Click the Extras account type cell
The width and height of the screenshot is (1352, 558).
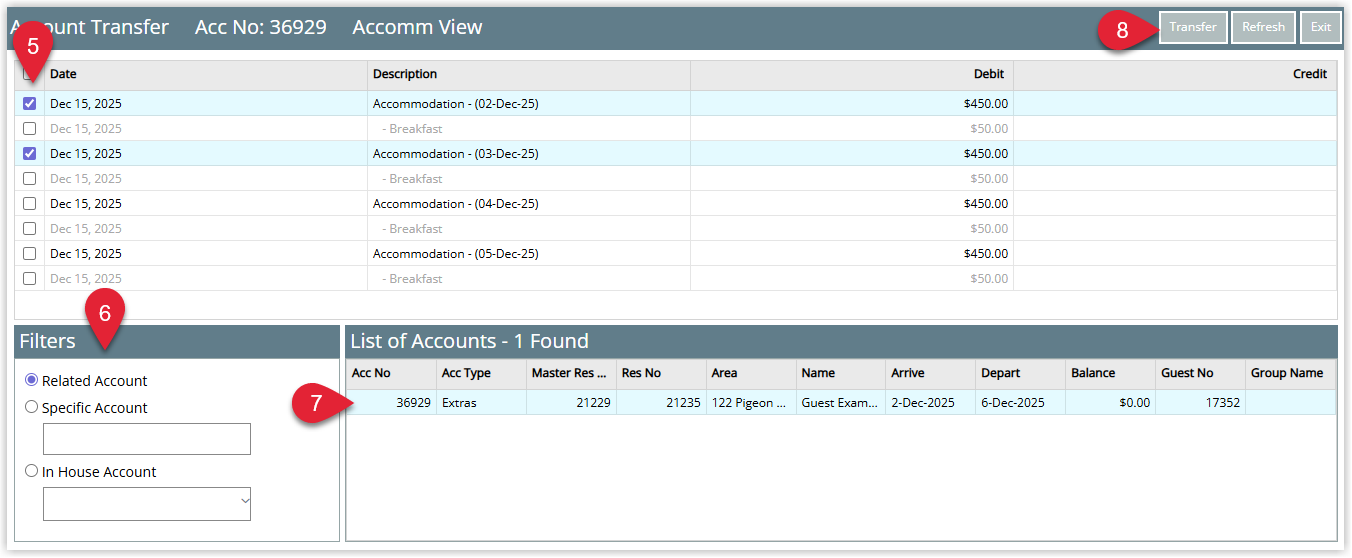[x=481, y=402]
